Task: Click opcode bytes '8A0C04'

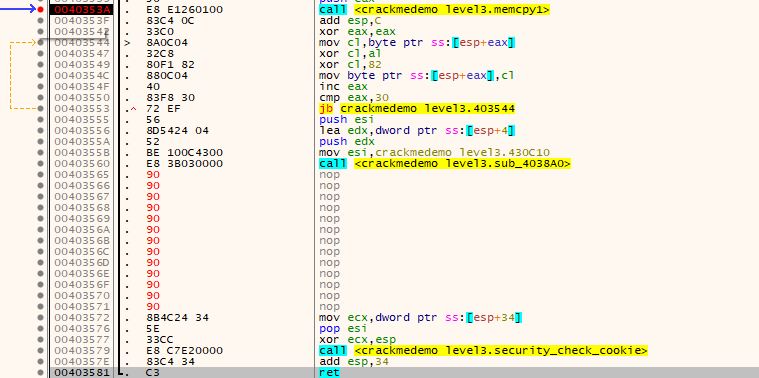Action: 167,43
